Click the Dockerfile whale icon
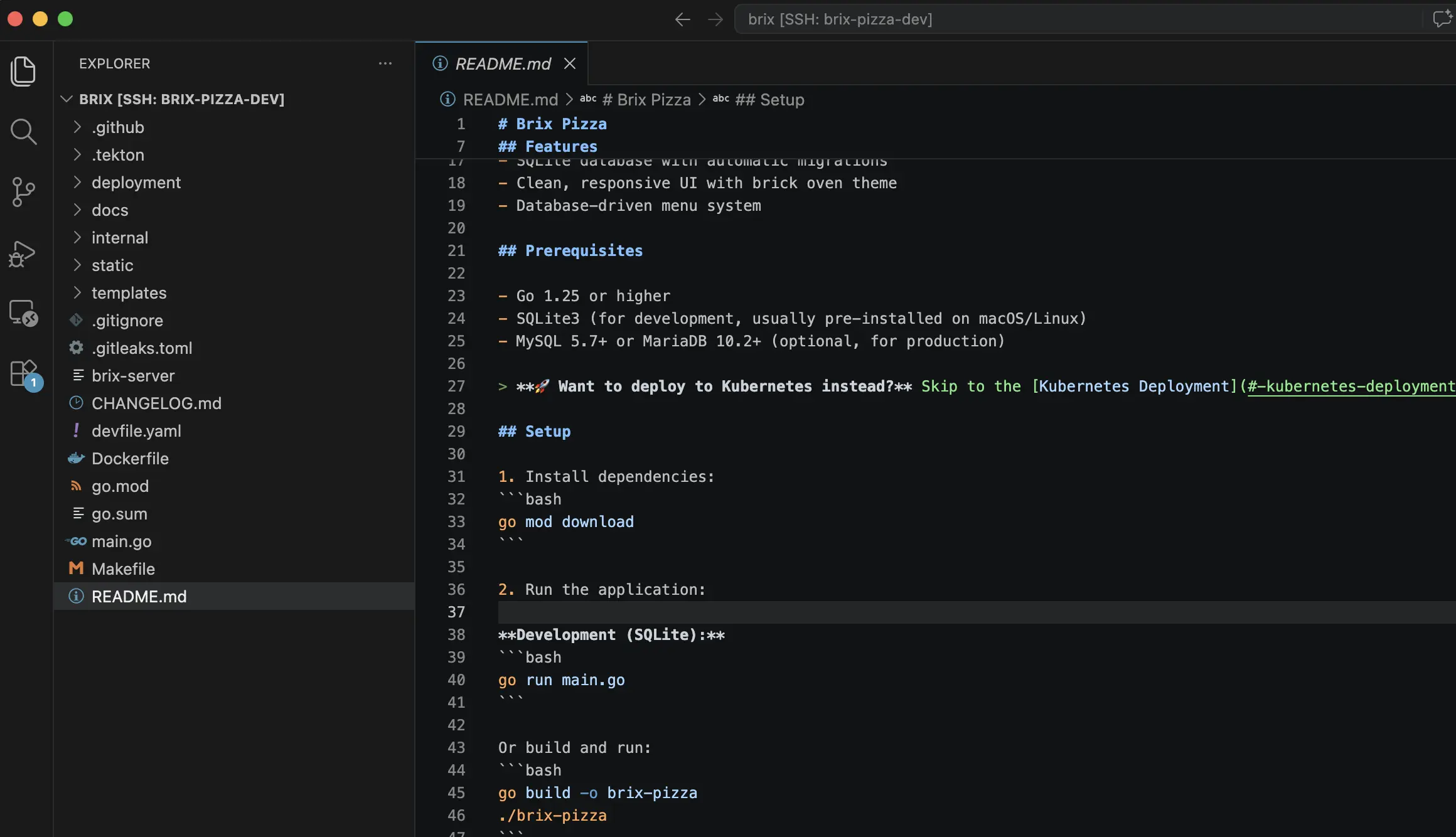Image resolution: width=1456 pixels, height=837 pixels. tap(76, 458)
